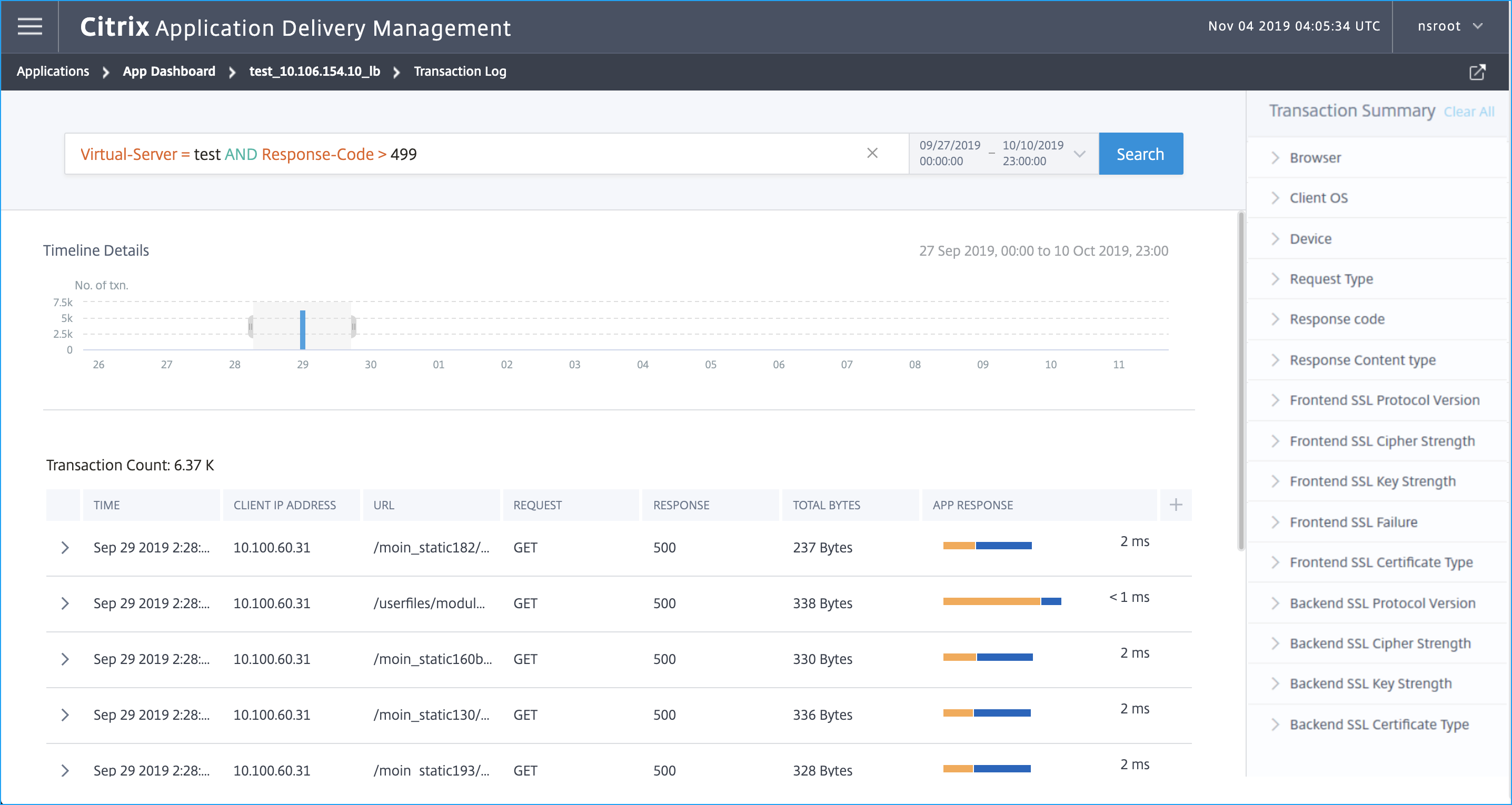Open the nsroot user menu
The image size is (1512, 805).
coord(1450,26)
